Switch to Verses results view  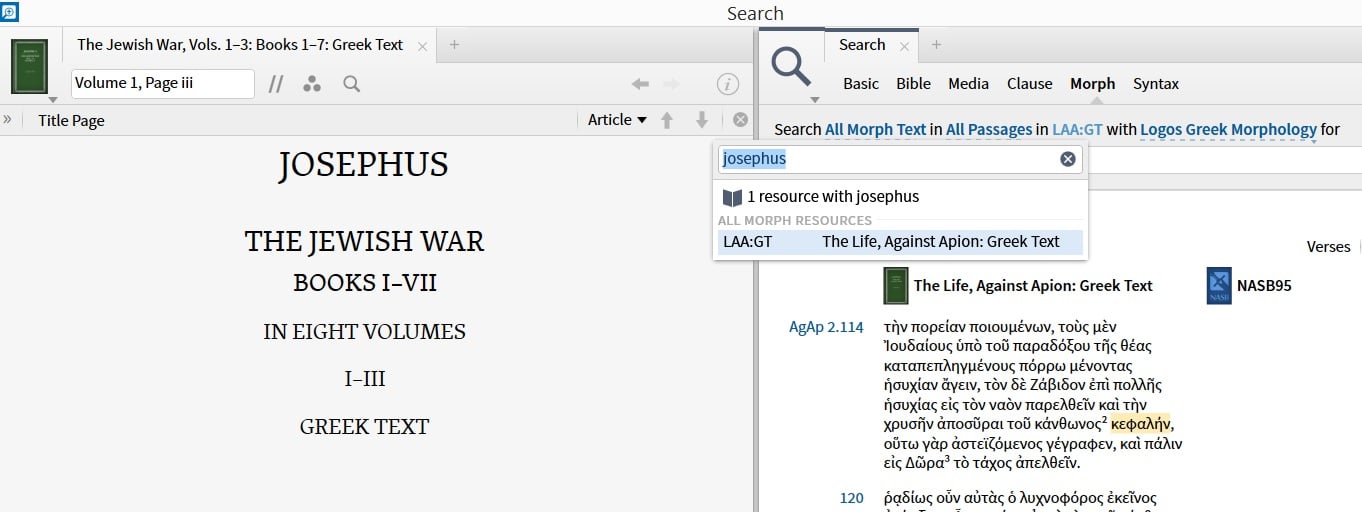pos(1328,246)
